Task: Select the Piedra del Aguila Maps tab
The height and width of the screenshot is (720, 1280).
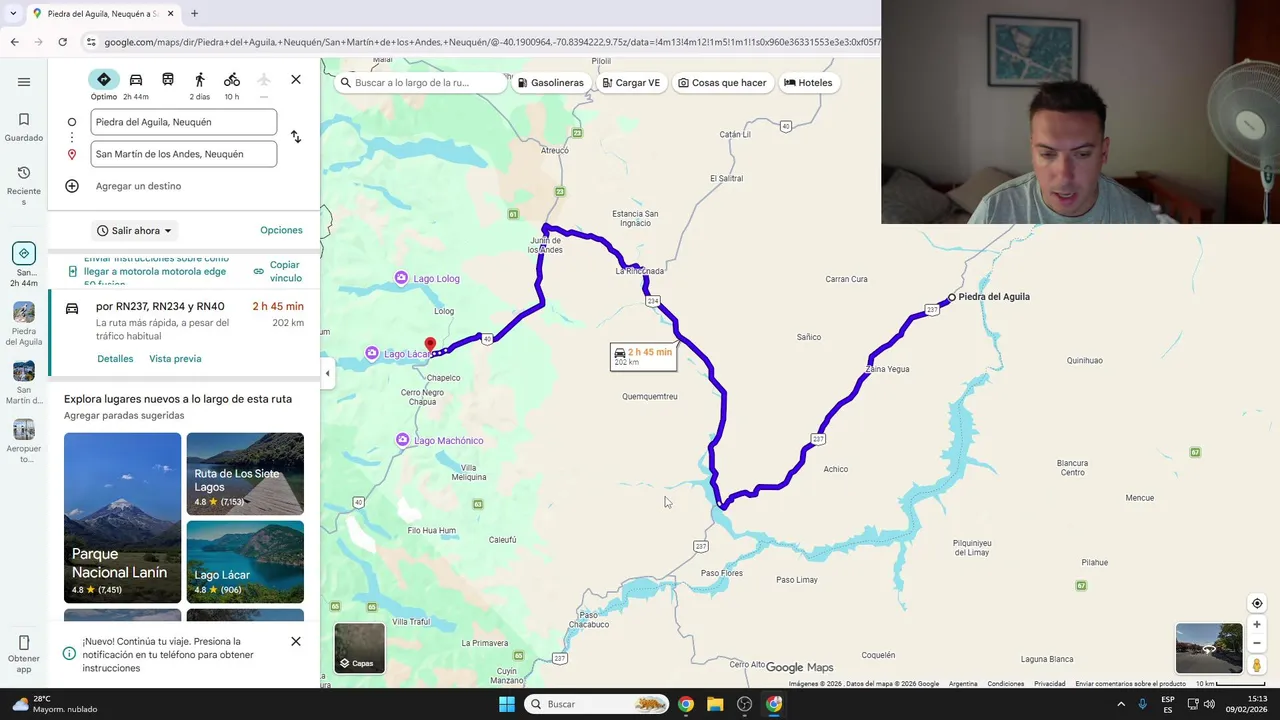Action: point(102,14)
